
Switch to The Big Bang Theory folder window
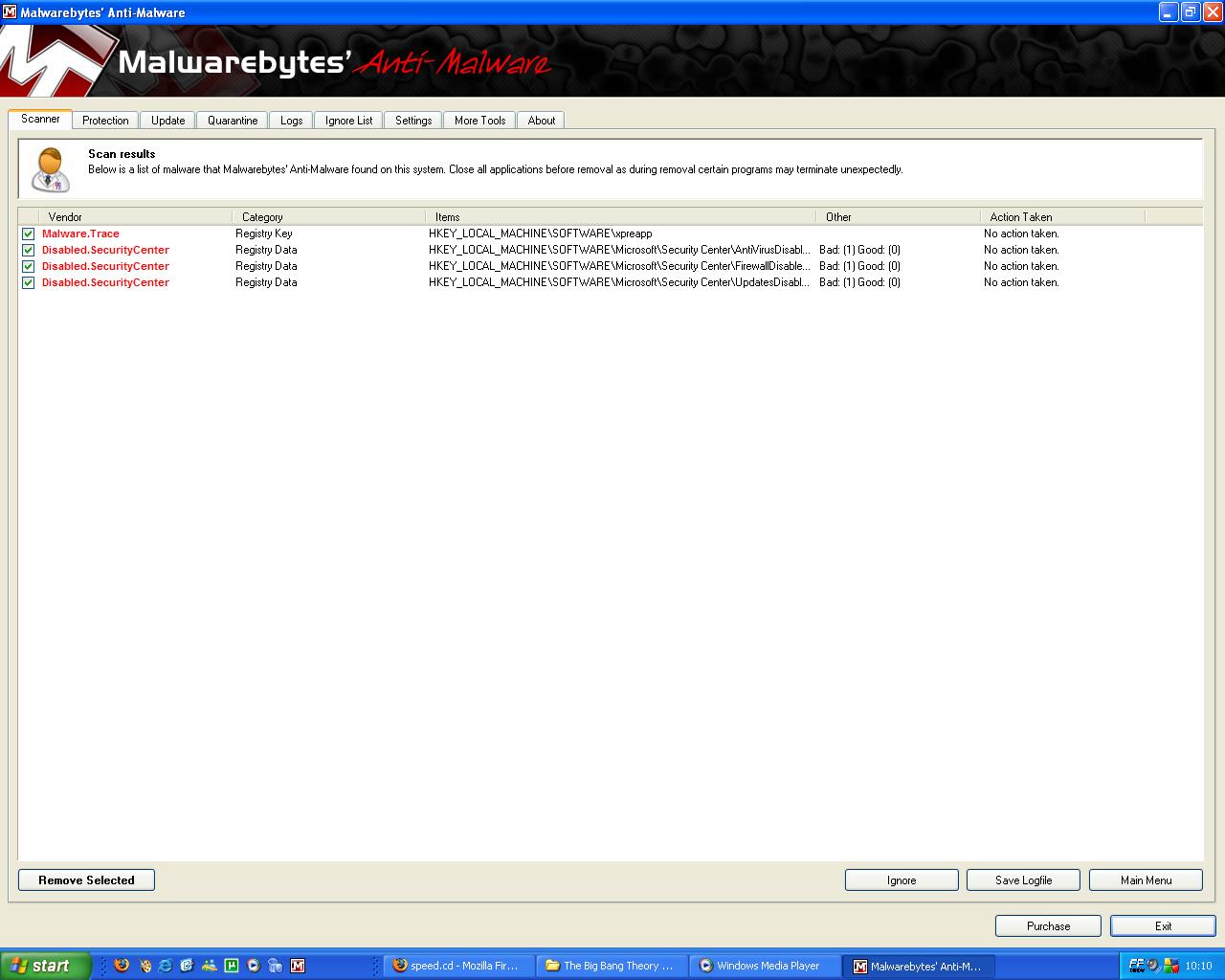point(612,966)
